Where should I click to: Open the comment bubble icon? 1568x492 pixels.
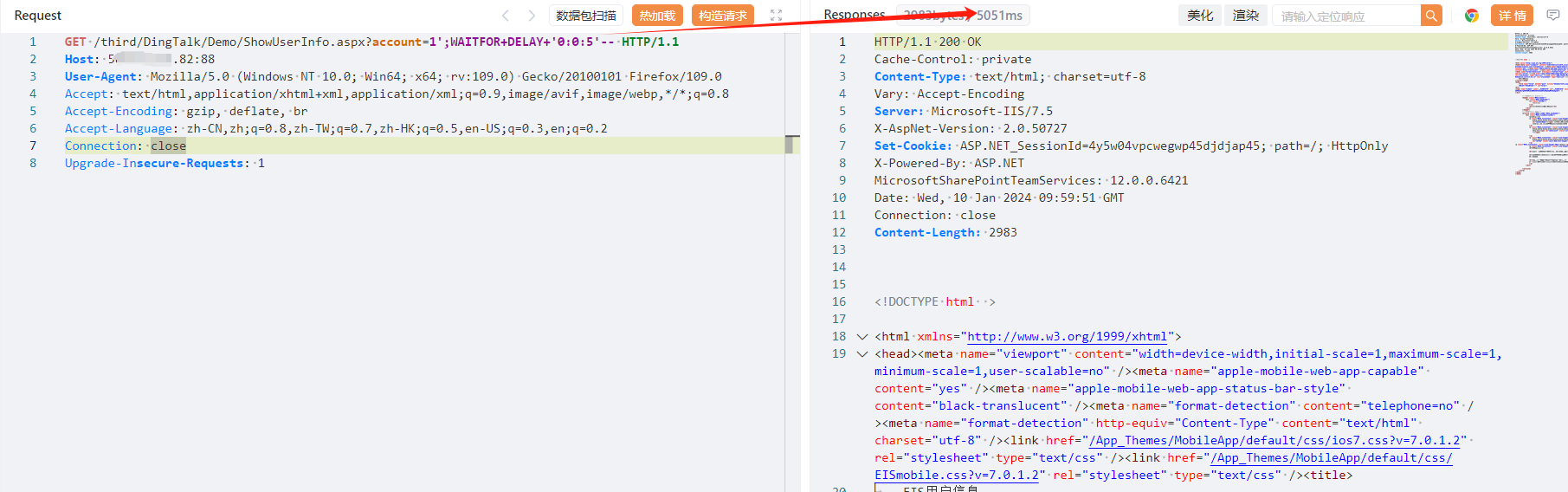[x=1553, y=16]
